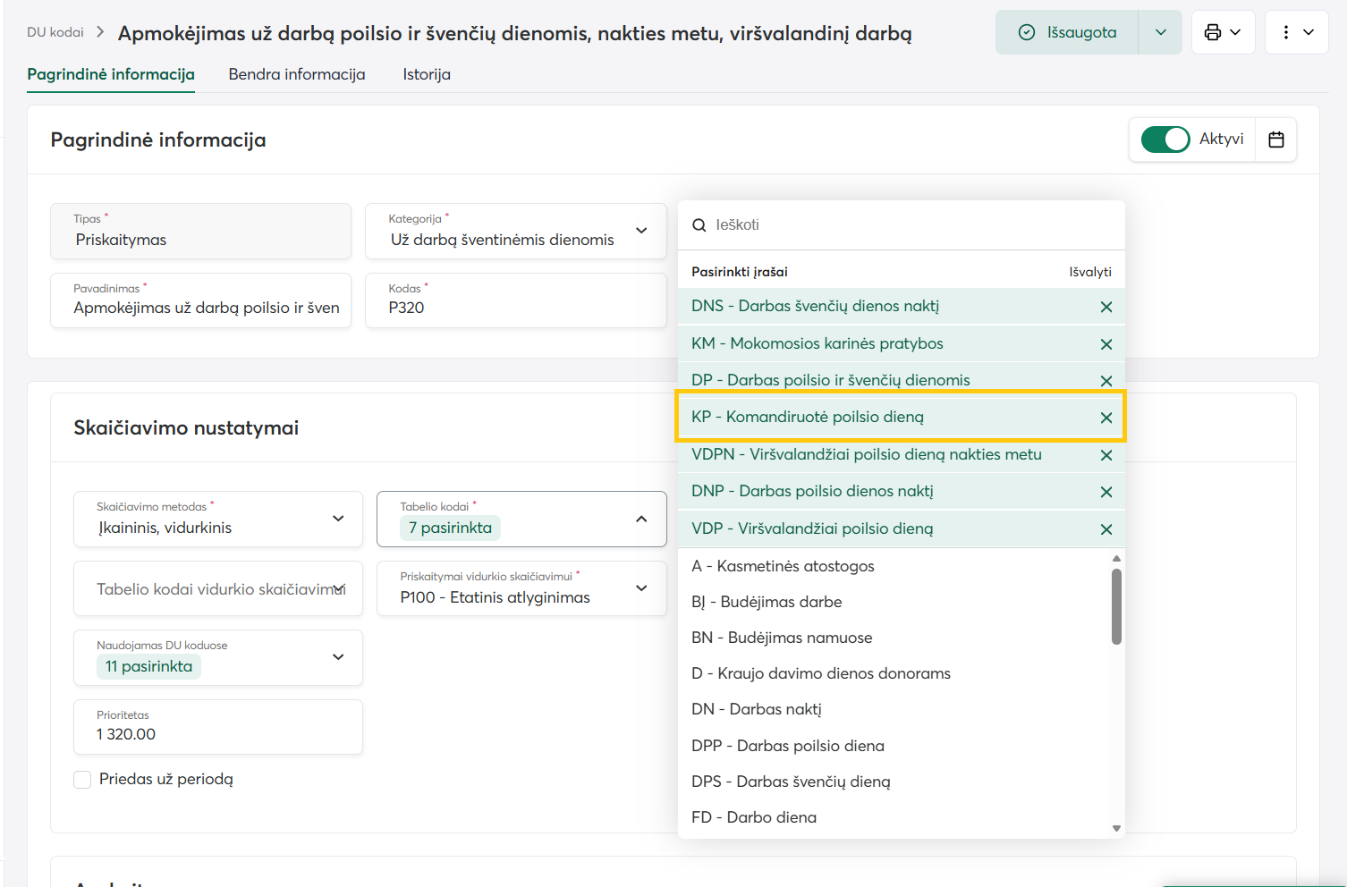Click the dropdown list scrollbar thumb
The width and height of the screenshot is (1347, 896).
pyautogui.click(x=1116, y=606)
